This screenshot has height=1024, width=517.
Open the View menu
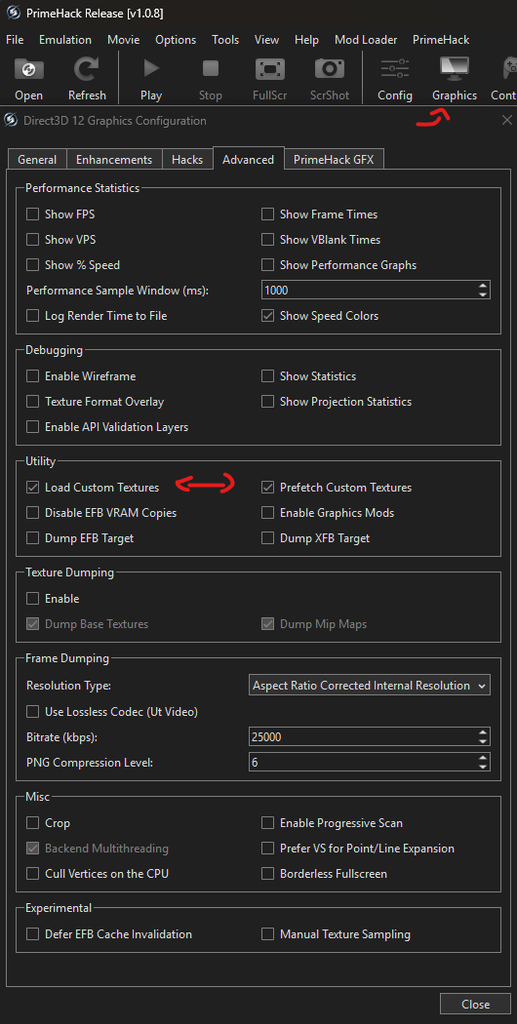266,40
